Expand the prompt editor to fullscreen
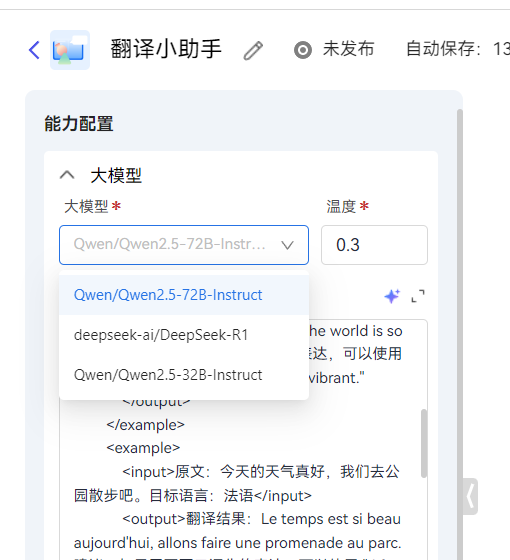This screenshot has height=560, width=510. click(x=418, y=296)
